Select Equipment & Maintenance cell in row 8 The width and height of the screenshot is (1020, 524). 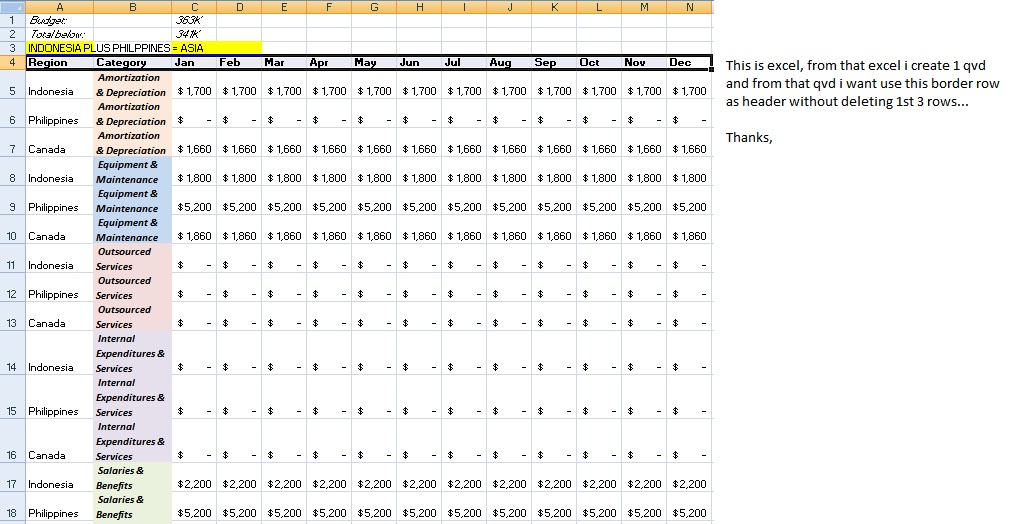click(133, 172)
